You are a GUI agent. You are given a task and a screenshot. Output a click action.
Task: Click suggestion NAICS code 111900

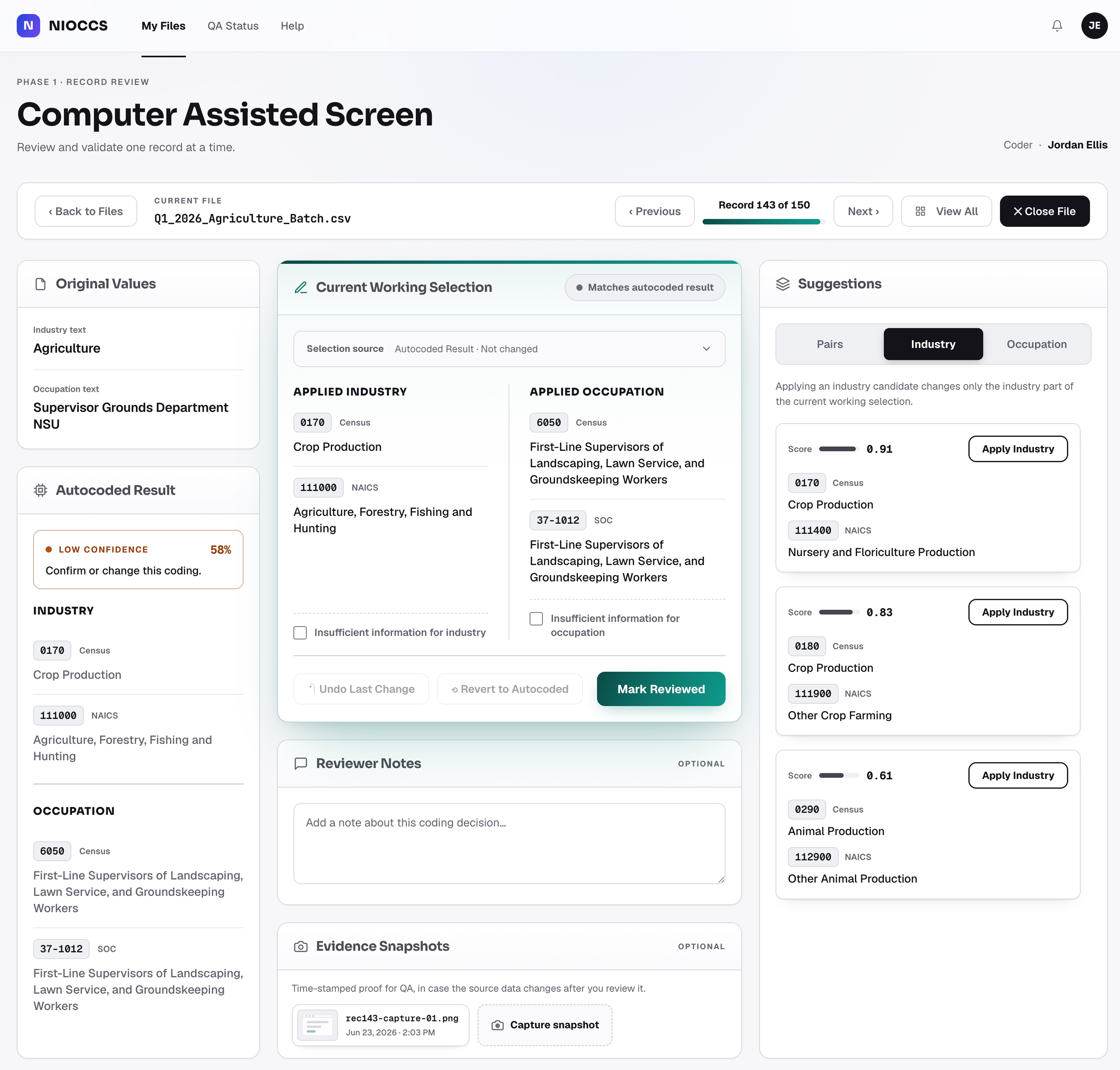pyautogui.click(x=813, y=694)
